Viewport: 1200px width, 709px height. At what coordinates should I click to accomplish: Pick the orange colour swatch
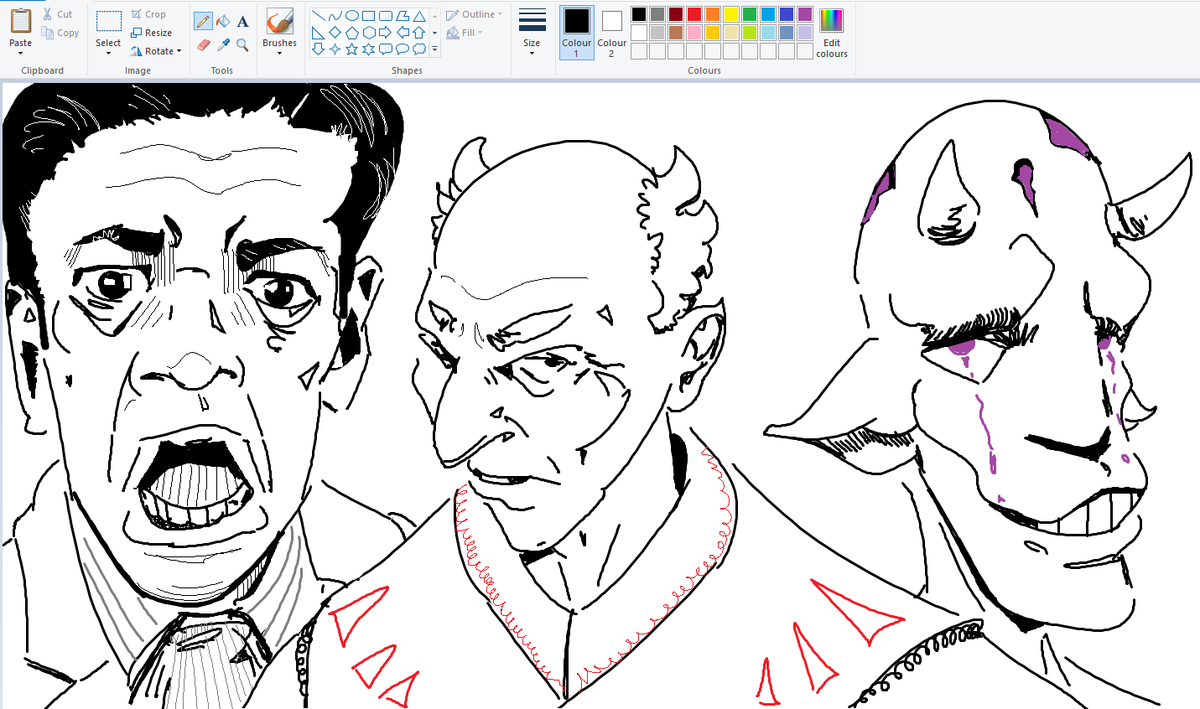[712, 14]
